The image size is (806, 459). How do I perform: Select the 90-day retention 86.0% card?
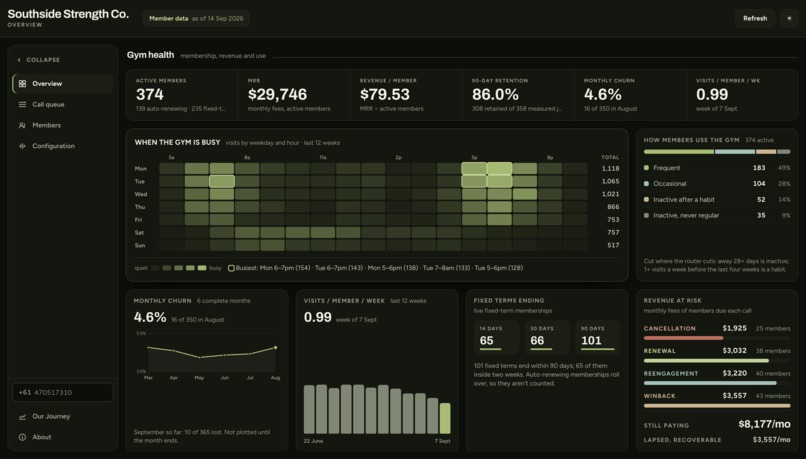(518, 95)
